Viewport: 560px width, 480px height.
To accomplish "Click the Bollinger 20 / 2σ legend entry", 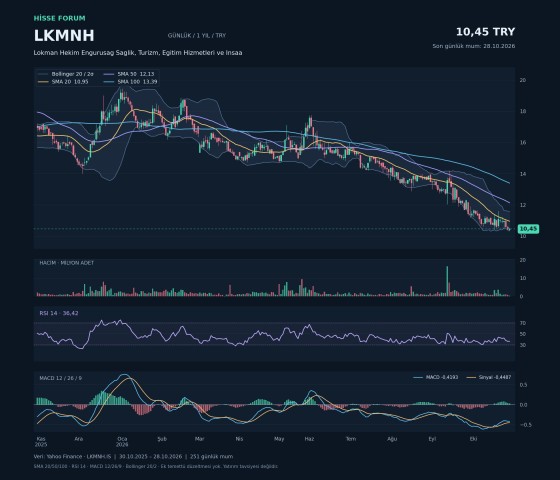I will point(66,74).
